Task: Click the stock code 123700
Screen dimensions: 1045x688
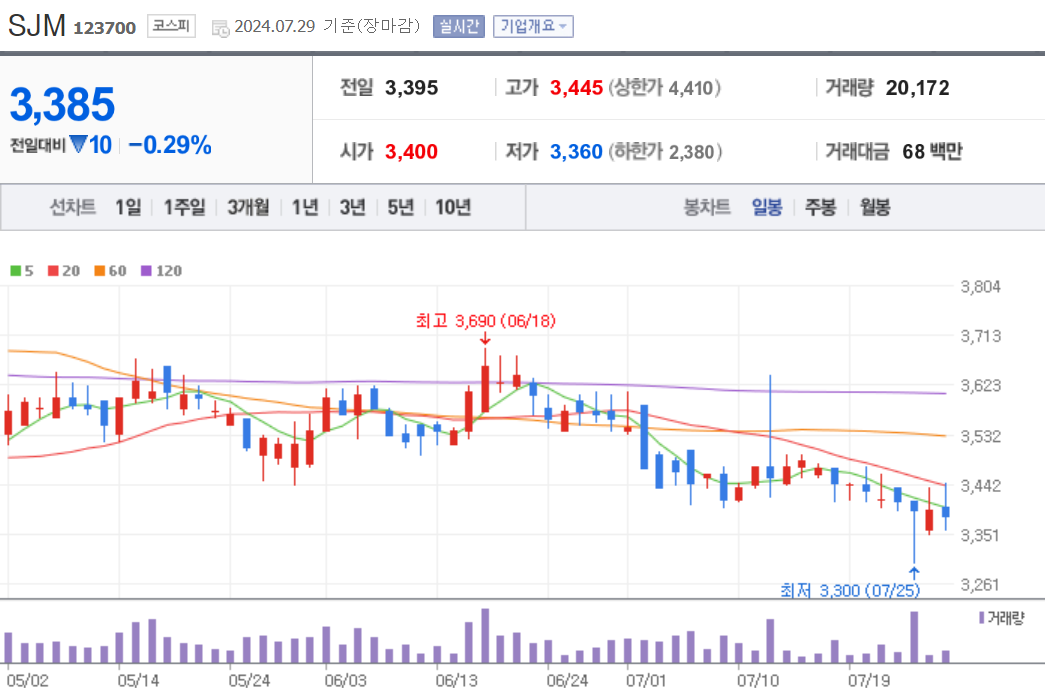Action: click(x=105, y=28)
